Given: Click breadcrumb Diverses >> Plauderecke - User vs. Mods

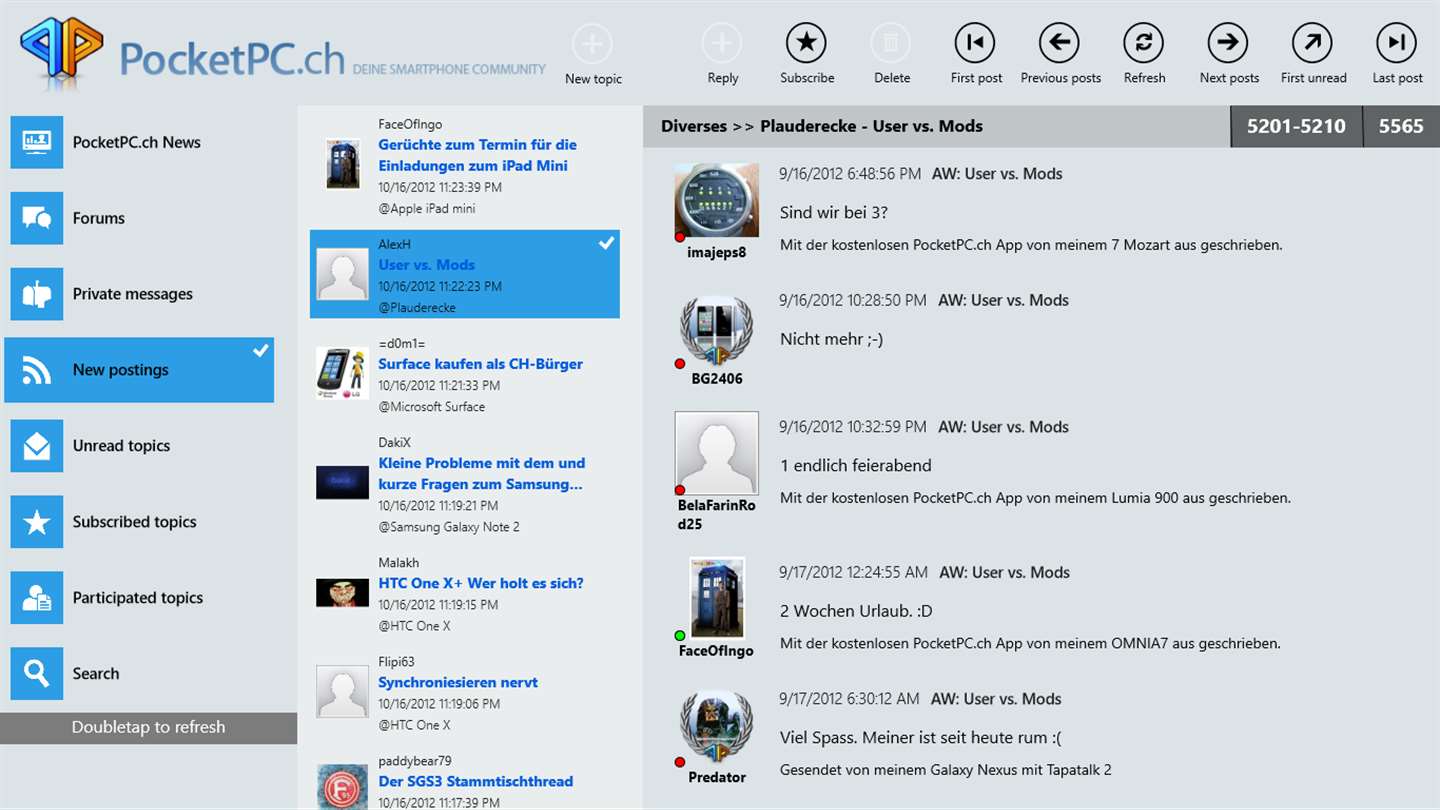Looking at the screenshot, I should click(822, 126).
